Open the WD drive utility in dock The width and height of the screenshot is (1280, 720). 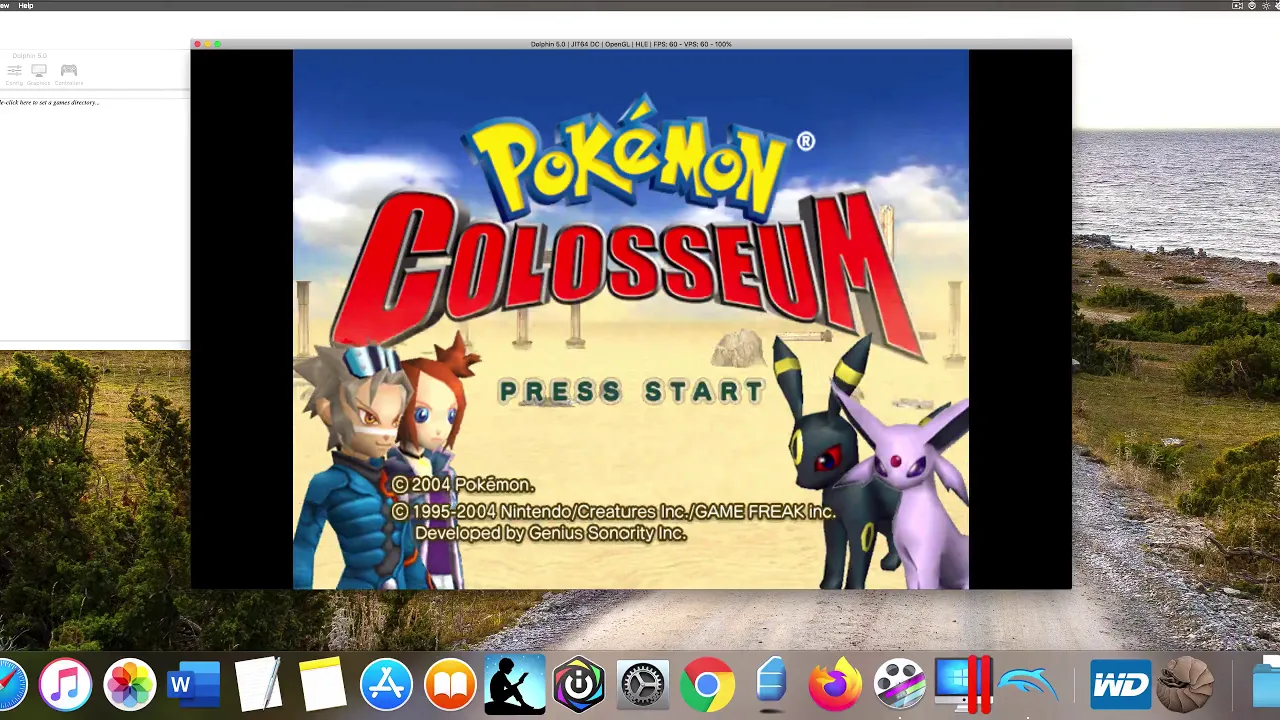1121,685
